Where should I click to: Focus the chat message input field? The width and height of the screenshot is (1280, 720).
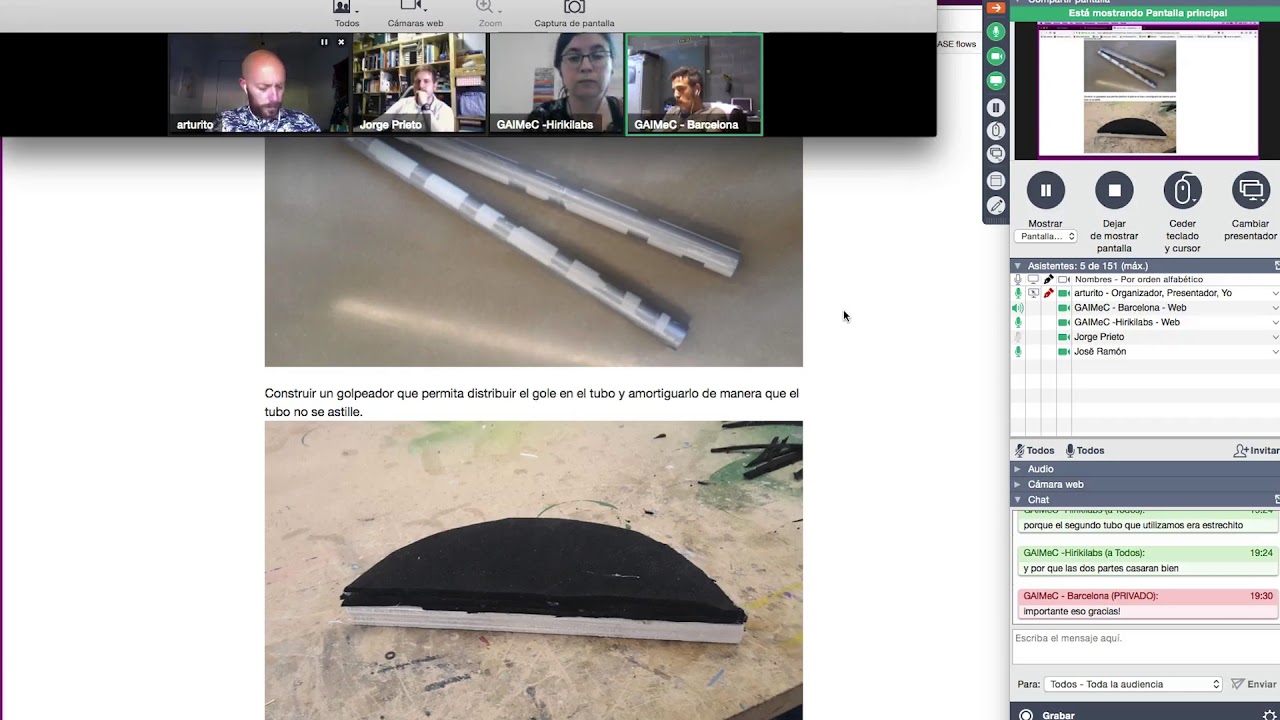1145,647
